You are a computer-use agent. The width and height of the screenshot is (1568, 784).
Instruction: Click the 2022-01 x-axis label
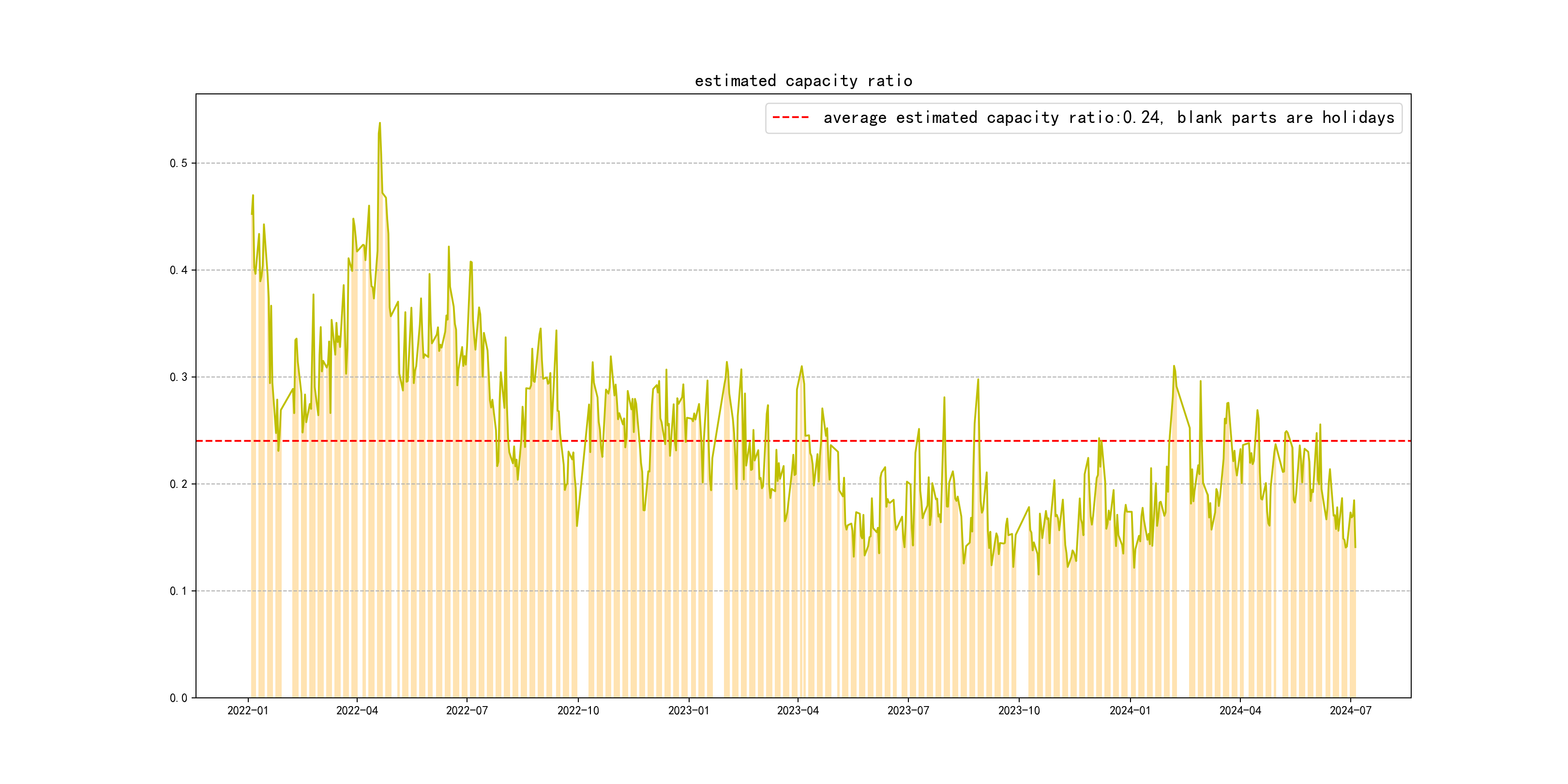click(248, 710)
